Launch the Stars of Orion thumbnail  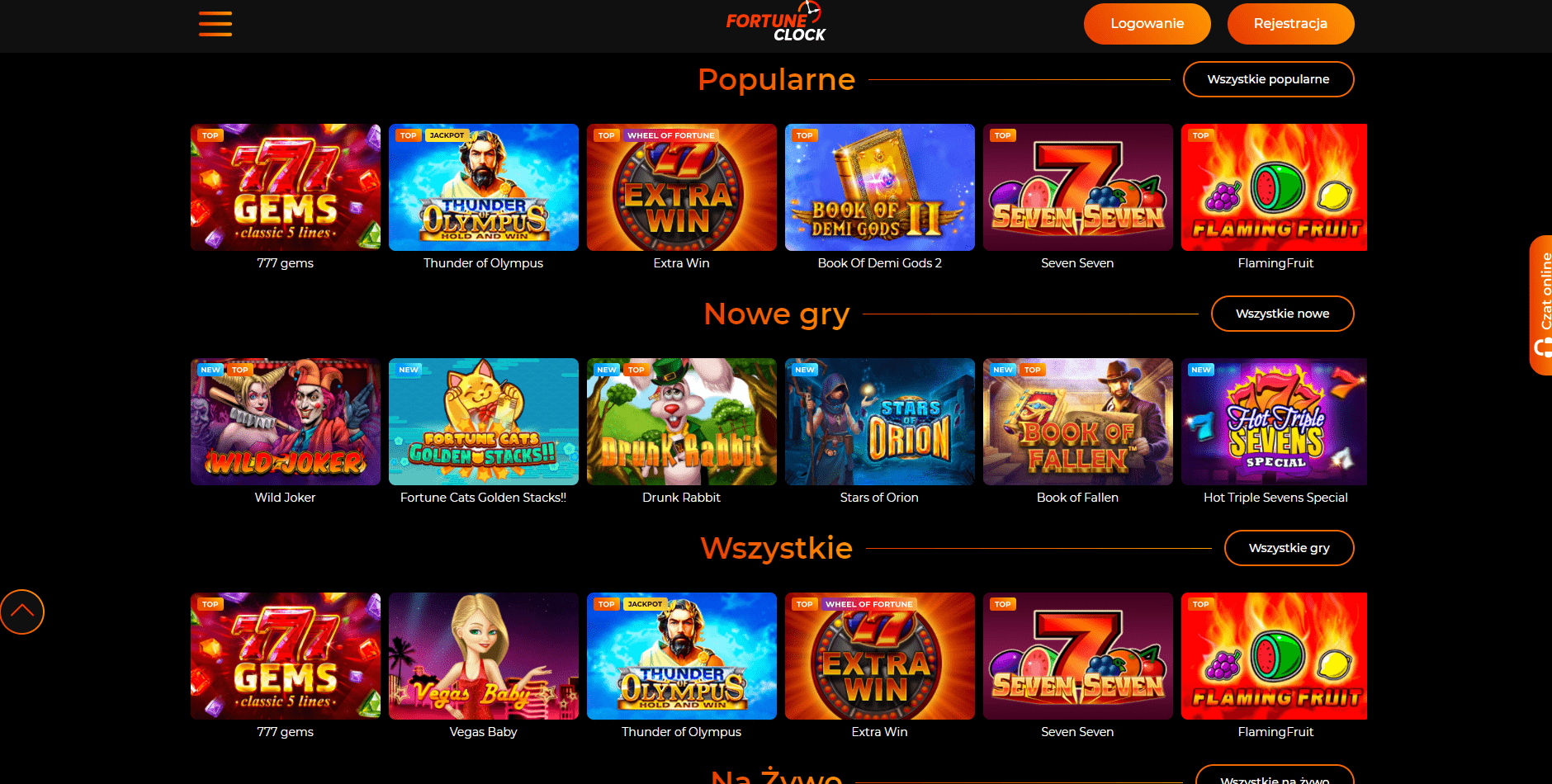pyautogui.click(x=879, y=422)
